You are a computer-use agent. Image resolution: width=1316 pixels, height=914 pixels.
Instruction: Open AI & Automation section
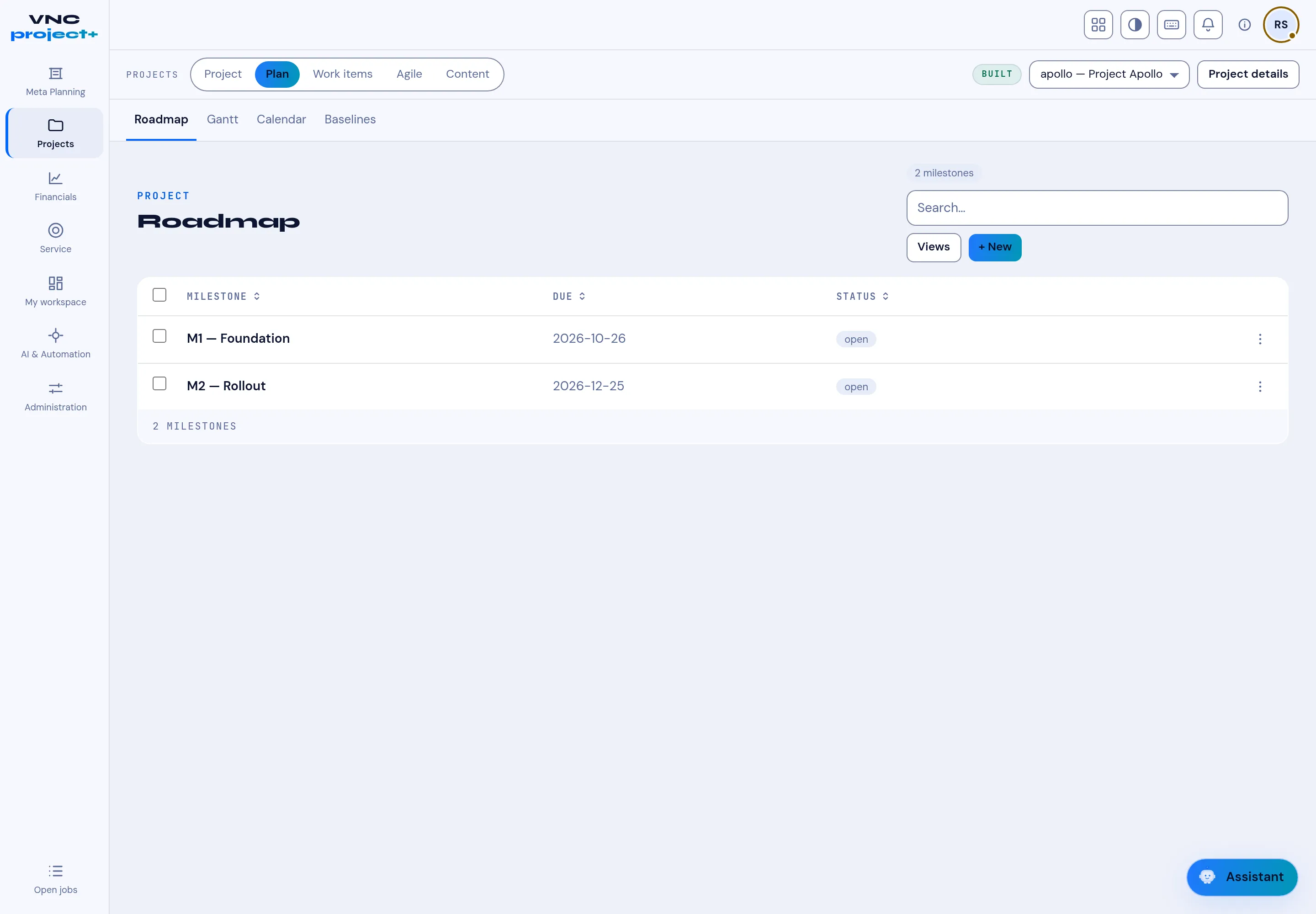pyautogui.click(x=55, y=344)
